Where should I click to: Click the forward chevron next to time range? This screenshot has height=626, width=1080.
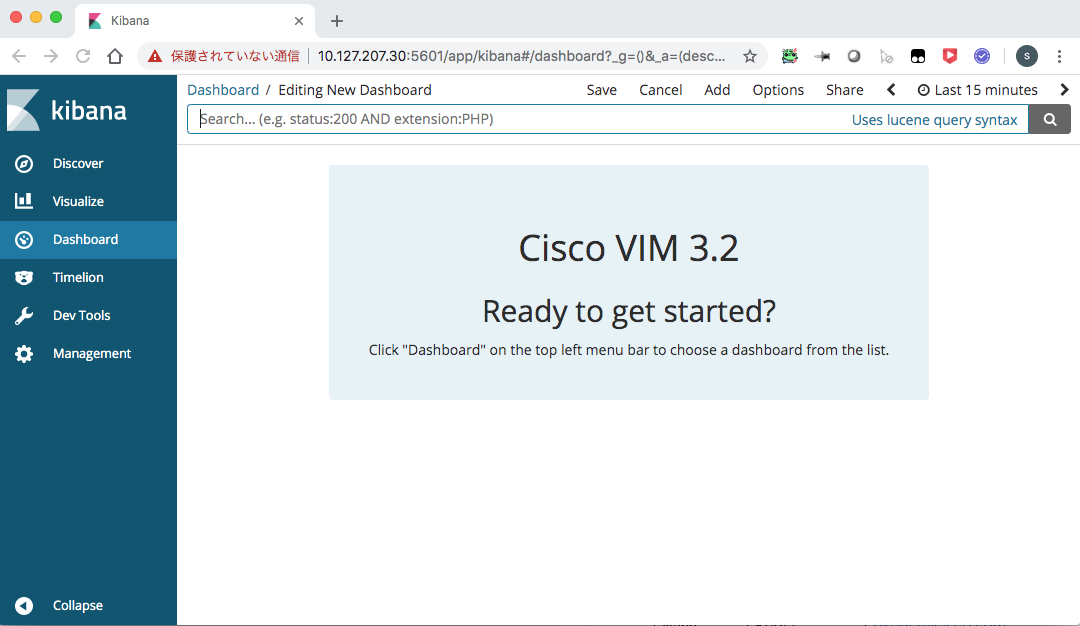coord(1064,89)
